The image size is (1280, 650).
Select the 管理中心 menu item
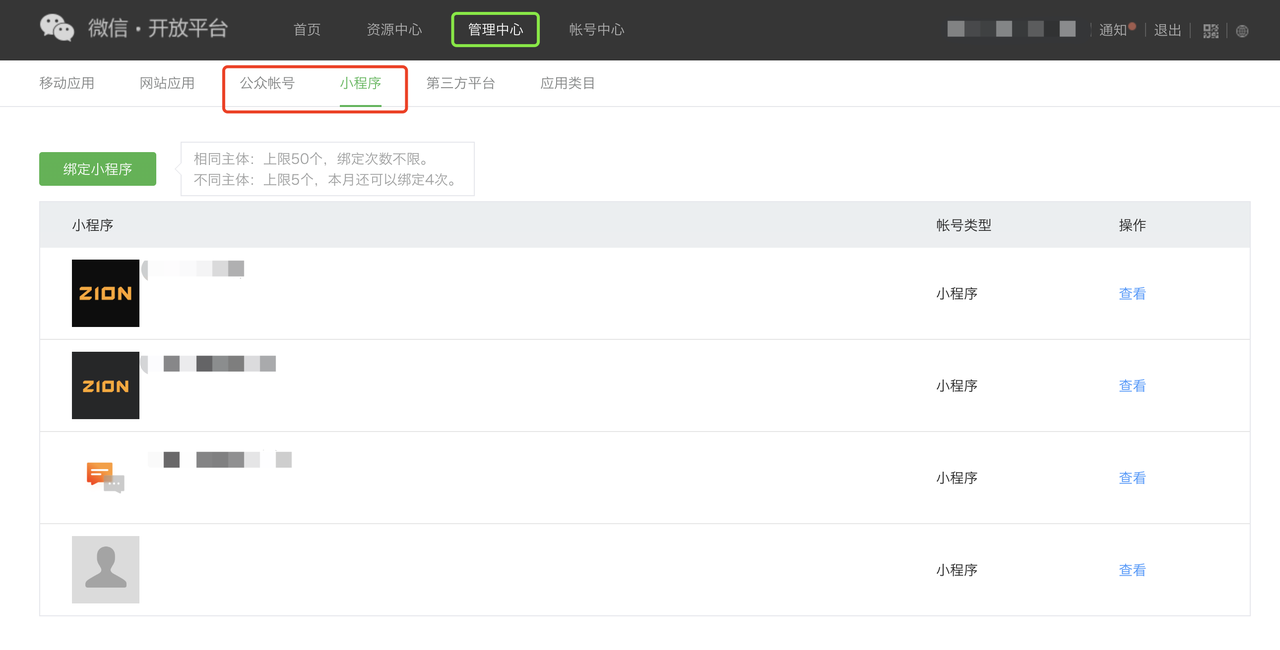click(495, 29)
